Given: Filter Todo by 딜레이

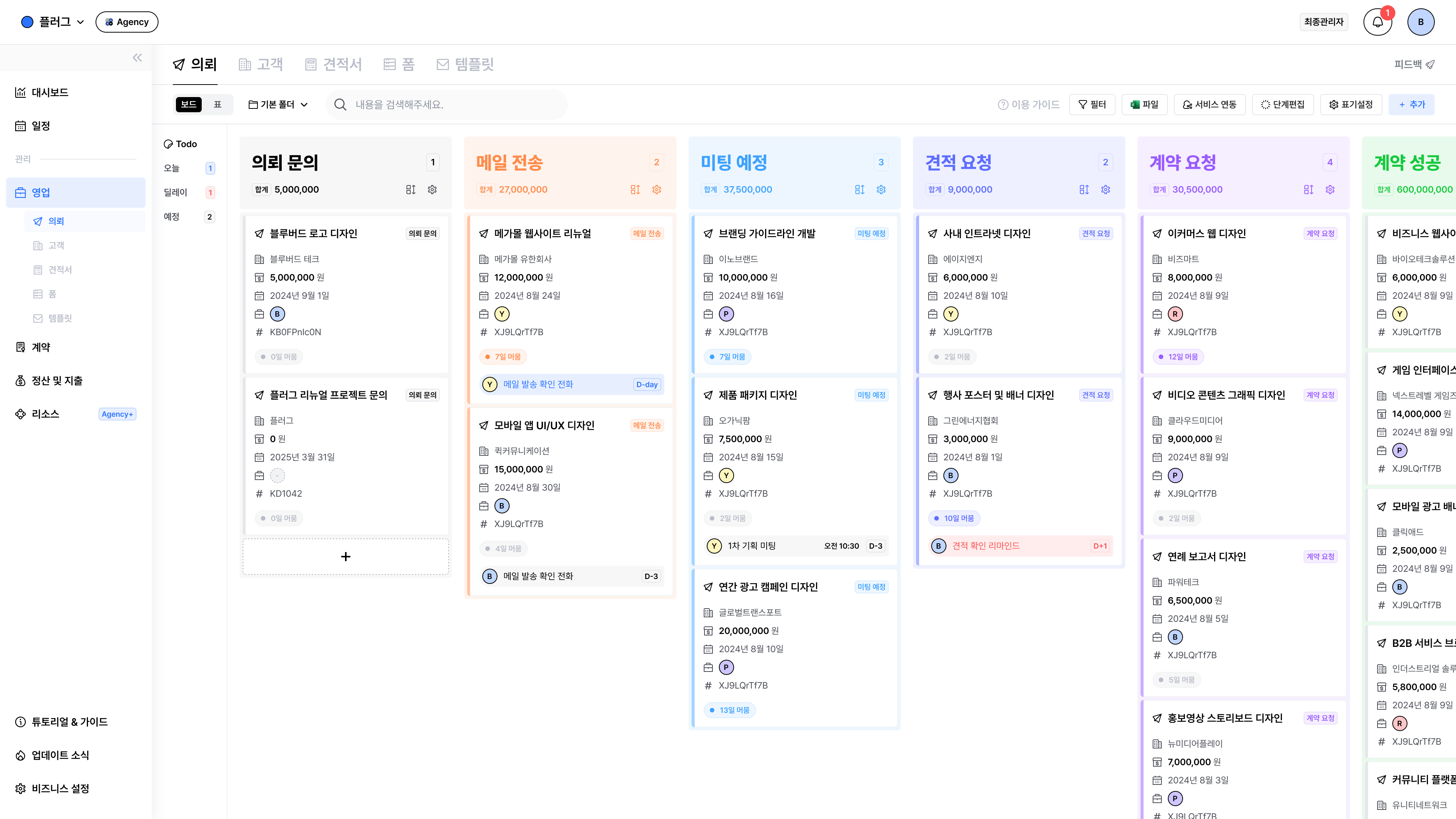Looking at the screenshot, I should click(189, 193).
